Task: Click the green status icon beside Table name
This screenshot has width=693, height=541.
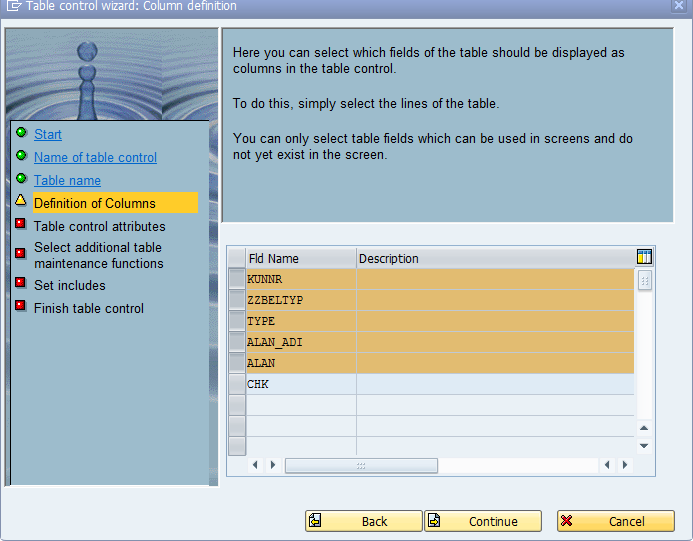Action: click(x=21, y=178)
